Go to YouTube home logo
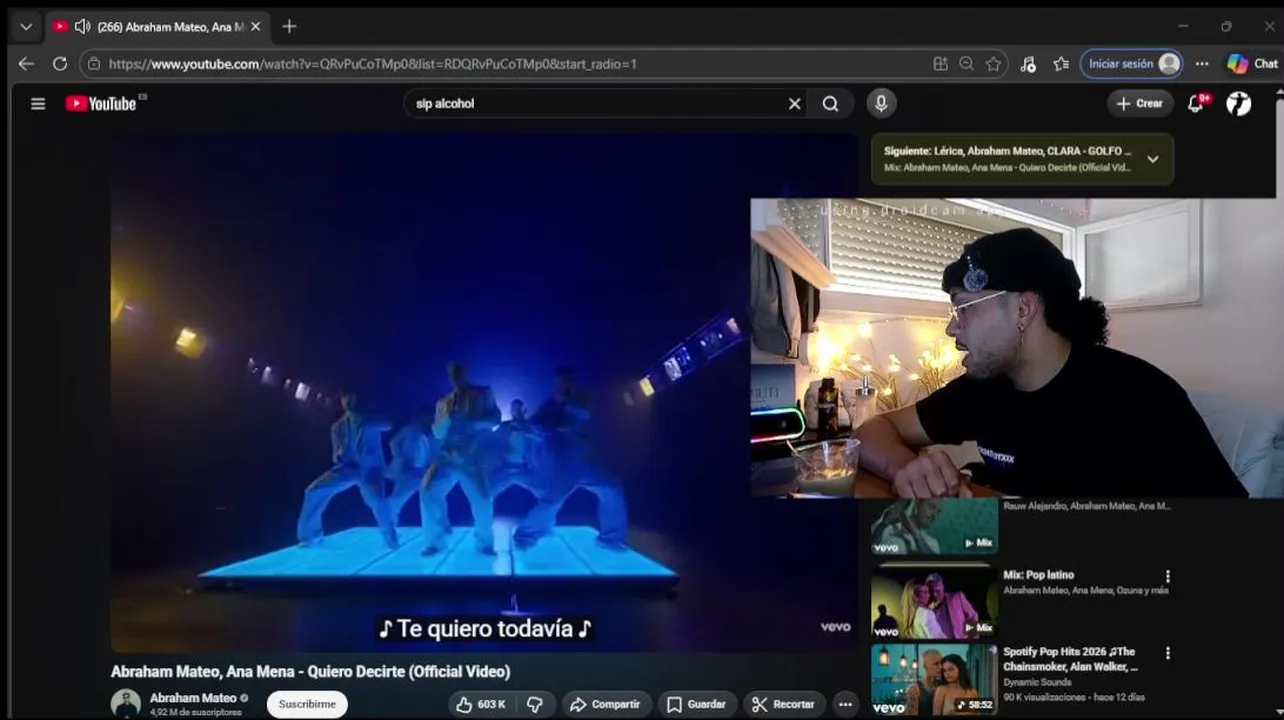The image size is (1284, 720). coord(101,104)
